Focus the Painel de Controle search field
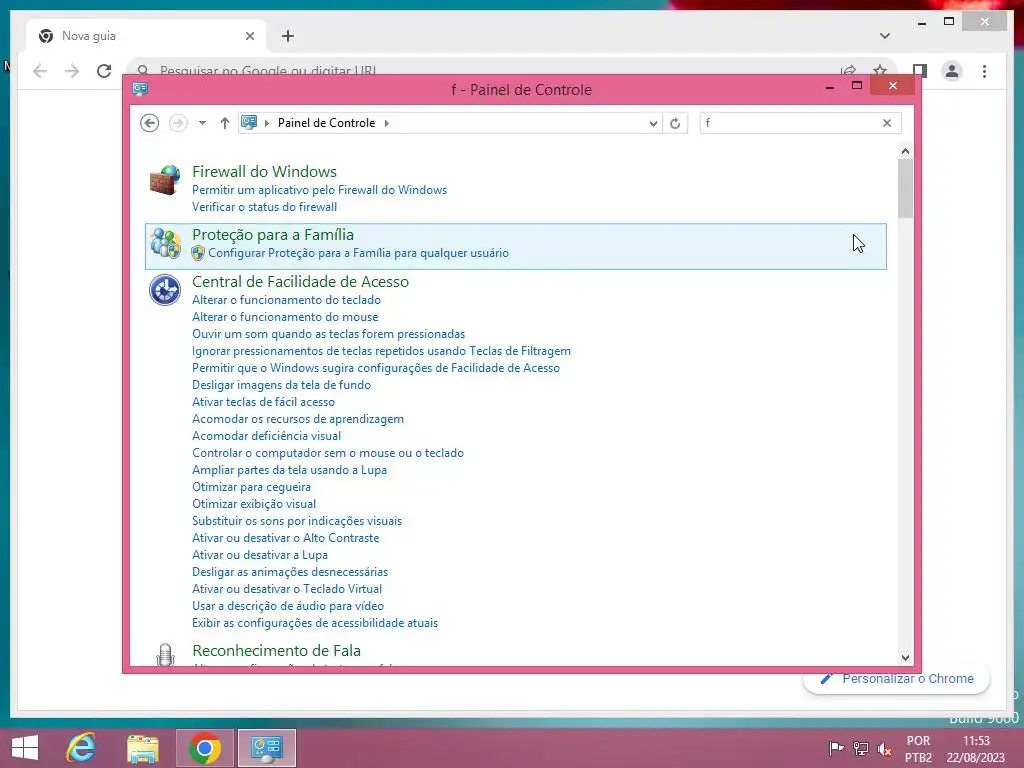 tap(789, 123)
